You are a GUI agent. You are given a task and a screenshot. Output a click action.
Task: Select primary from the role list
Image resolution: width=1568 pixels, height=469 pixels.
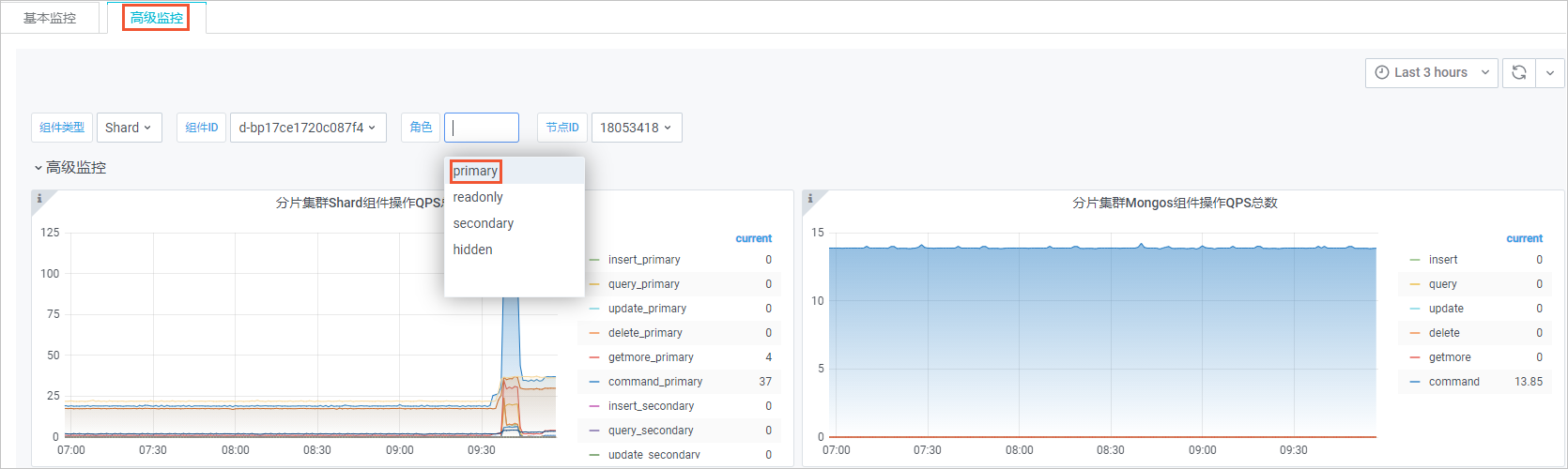tap(515, 171)
